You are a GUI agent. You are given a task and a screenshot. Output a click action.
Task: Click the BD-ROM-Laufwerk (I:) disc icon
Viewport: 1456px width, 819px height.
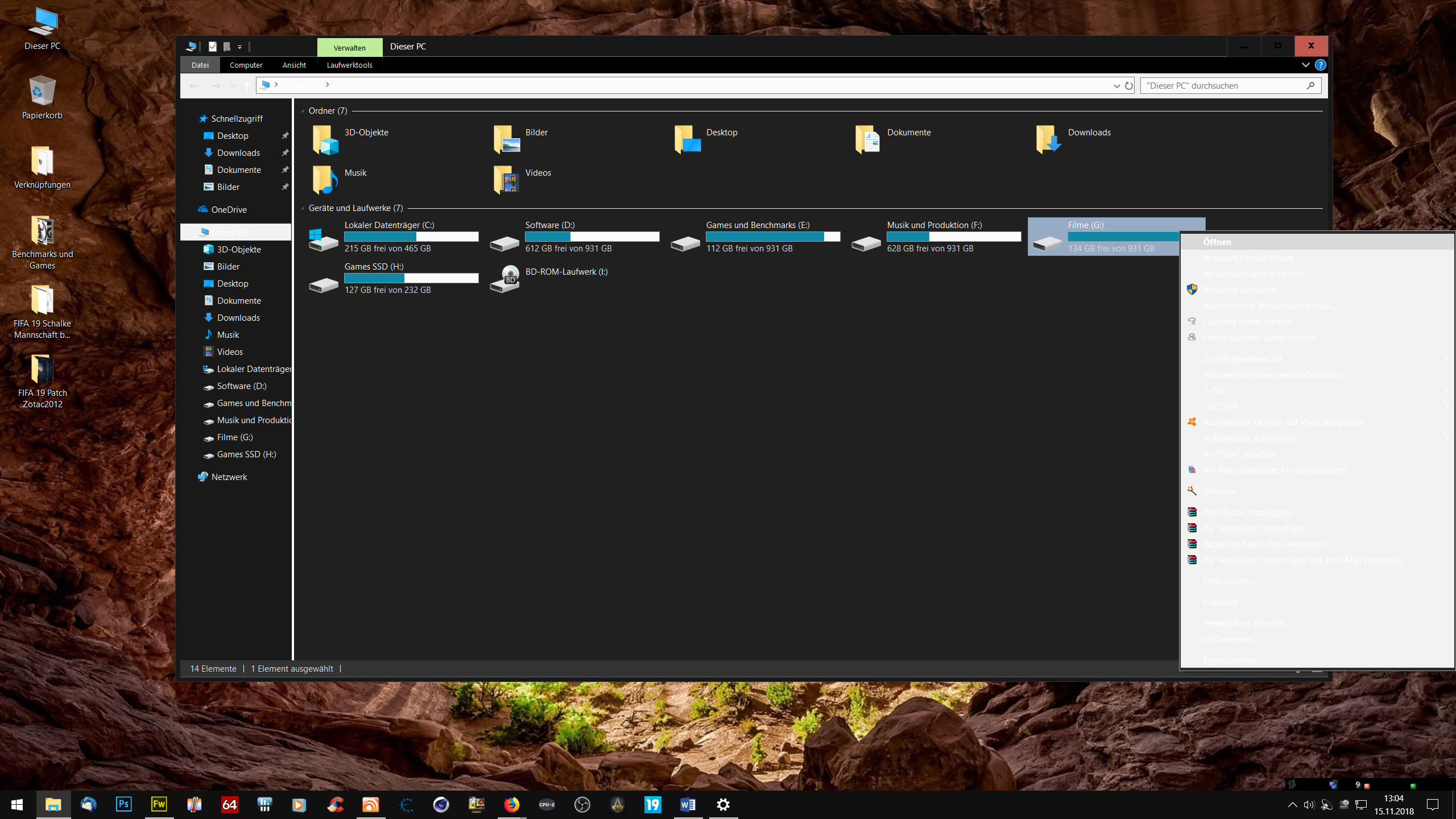click(x=505, y=279)
